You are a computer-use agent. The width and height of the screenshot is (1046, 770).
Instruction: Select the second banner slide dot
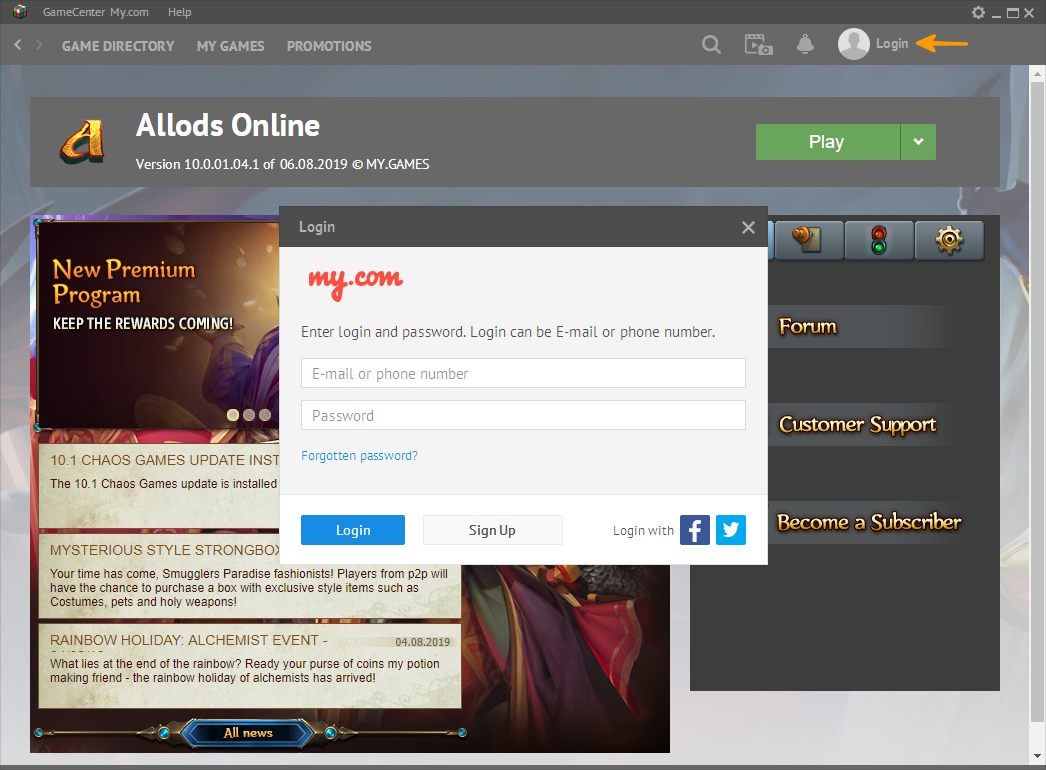pyautogui.click(x=249, y=415)
